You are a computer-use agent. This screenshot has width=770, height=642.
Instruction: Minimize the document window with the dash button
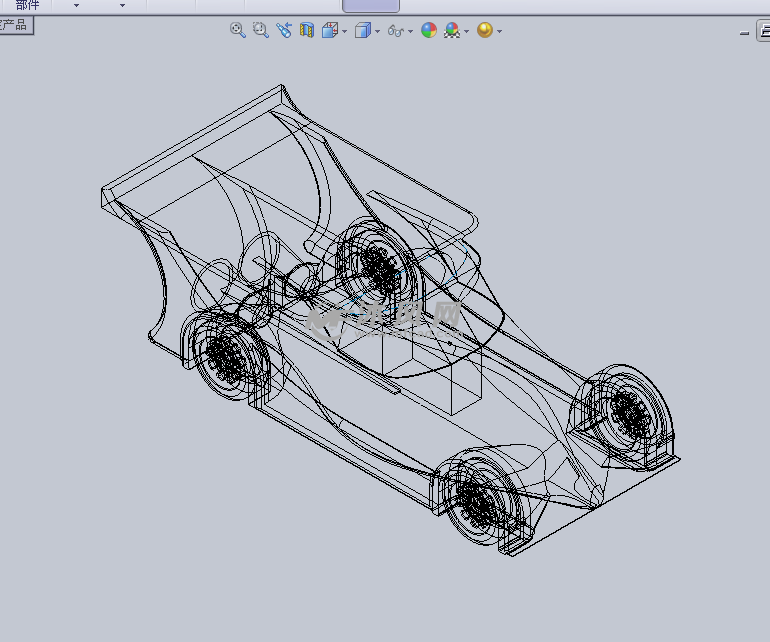pyautogui.click(x=744, y=33)
